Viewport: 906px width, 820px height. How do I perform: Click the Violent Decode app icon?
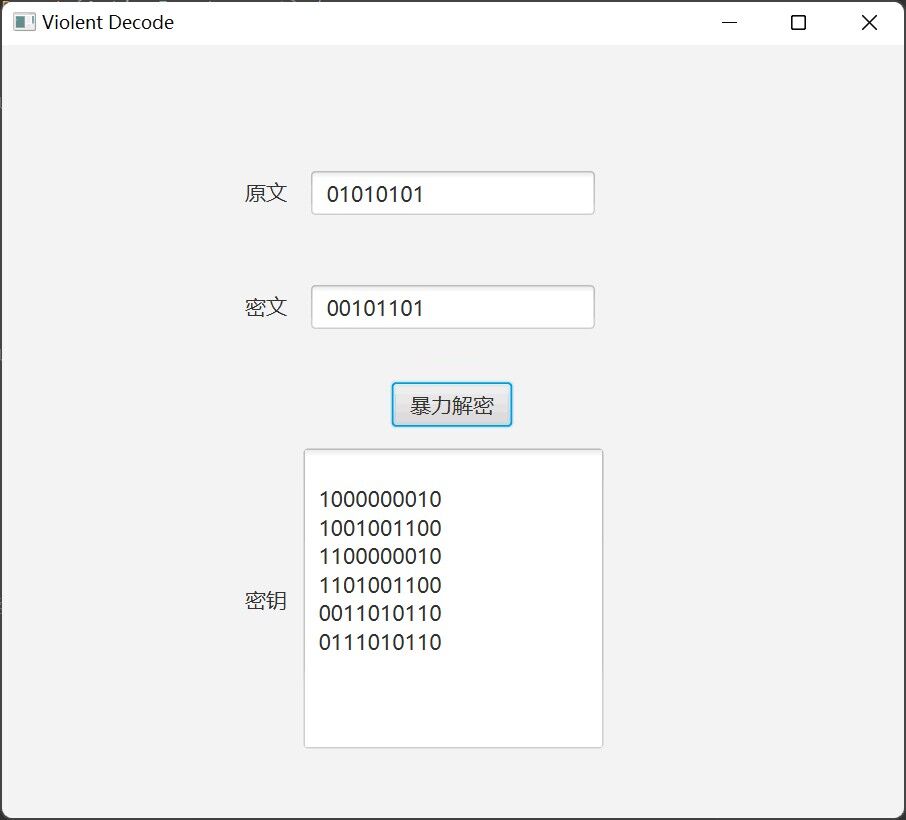(x=24, y=22)
